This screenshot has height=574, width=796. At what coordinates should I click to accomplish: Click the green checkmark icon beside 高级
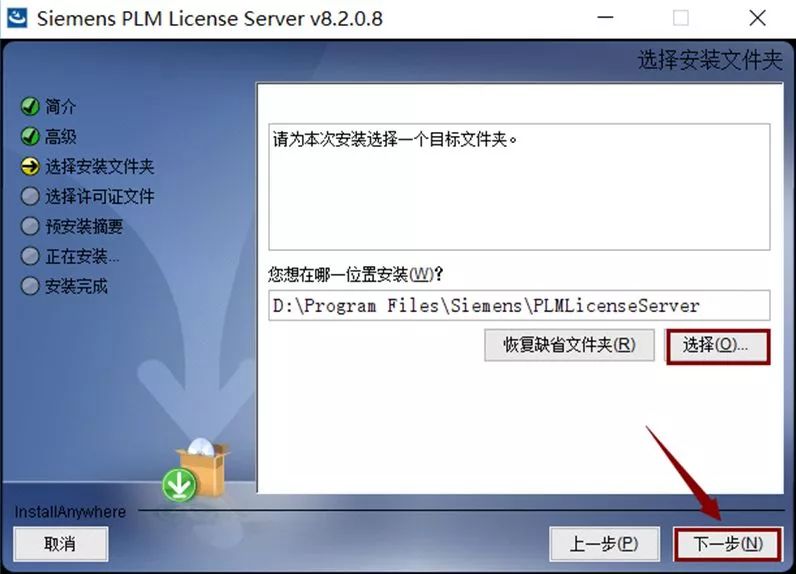coord(30,136)
